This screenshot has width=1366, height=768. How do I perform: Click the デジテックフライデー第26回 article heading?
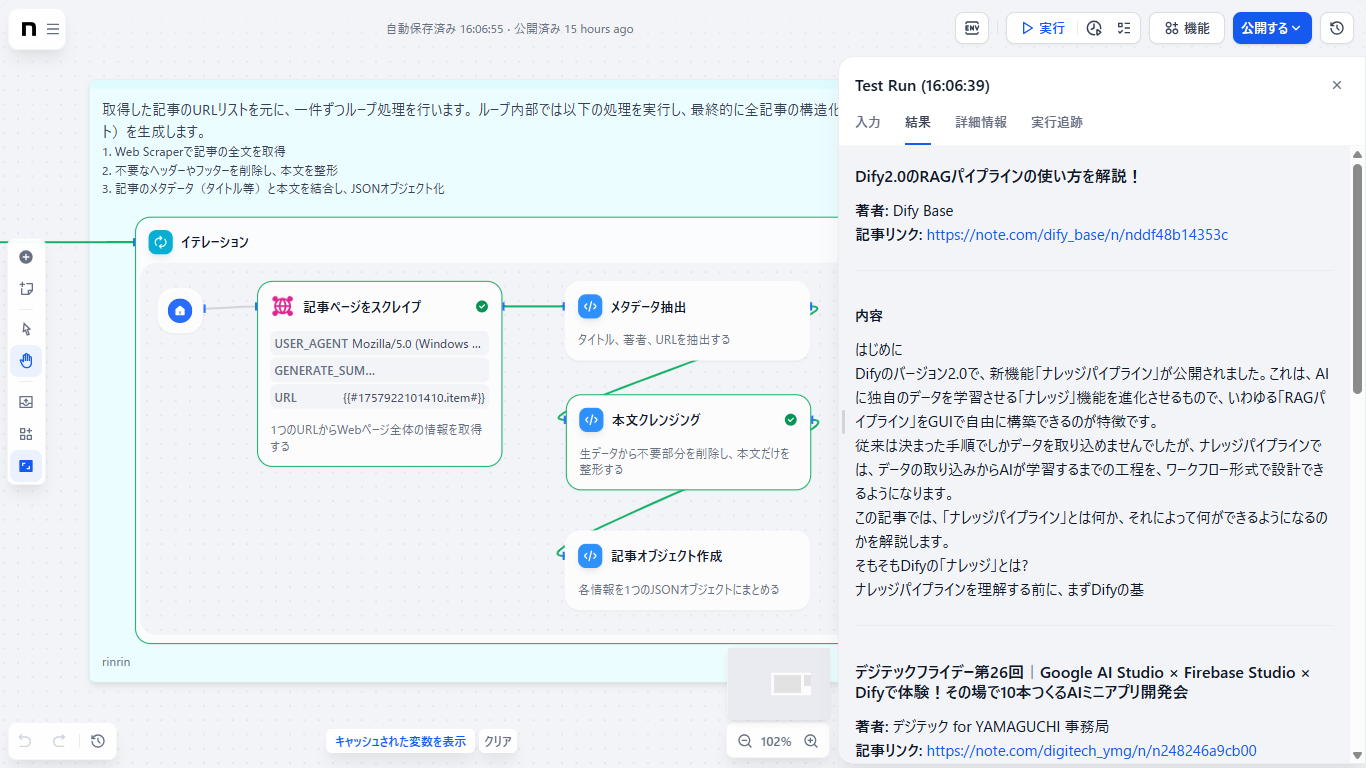(x=1082, y=682)
